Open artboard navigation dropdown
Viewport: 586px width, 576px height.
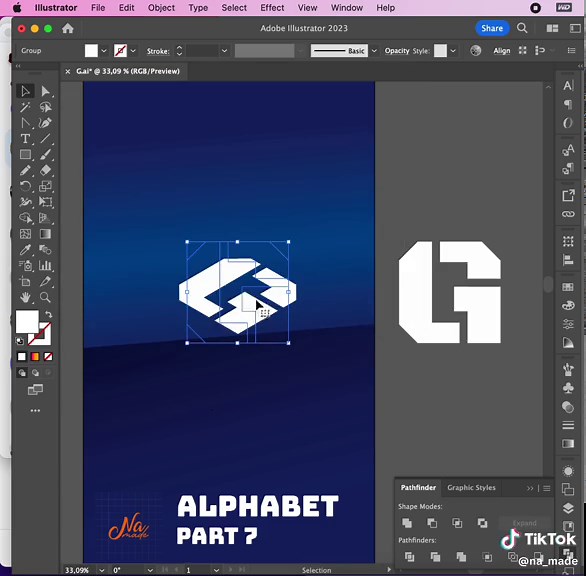(x=216, y=570)
